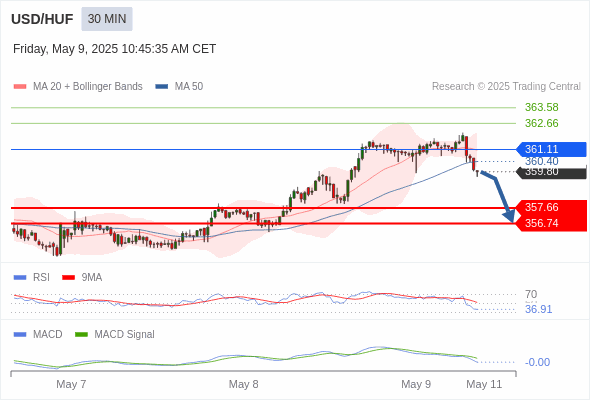Click the Research Trading Central credit text
This screenshot has height=400, width=590.
pos(506,87)
